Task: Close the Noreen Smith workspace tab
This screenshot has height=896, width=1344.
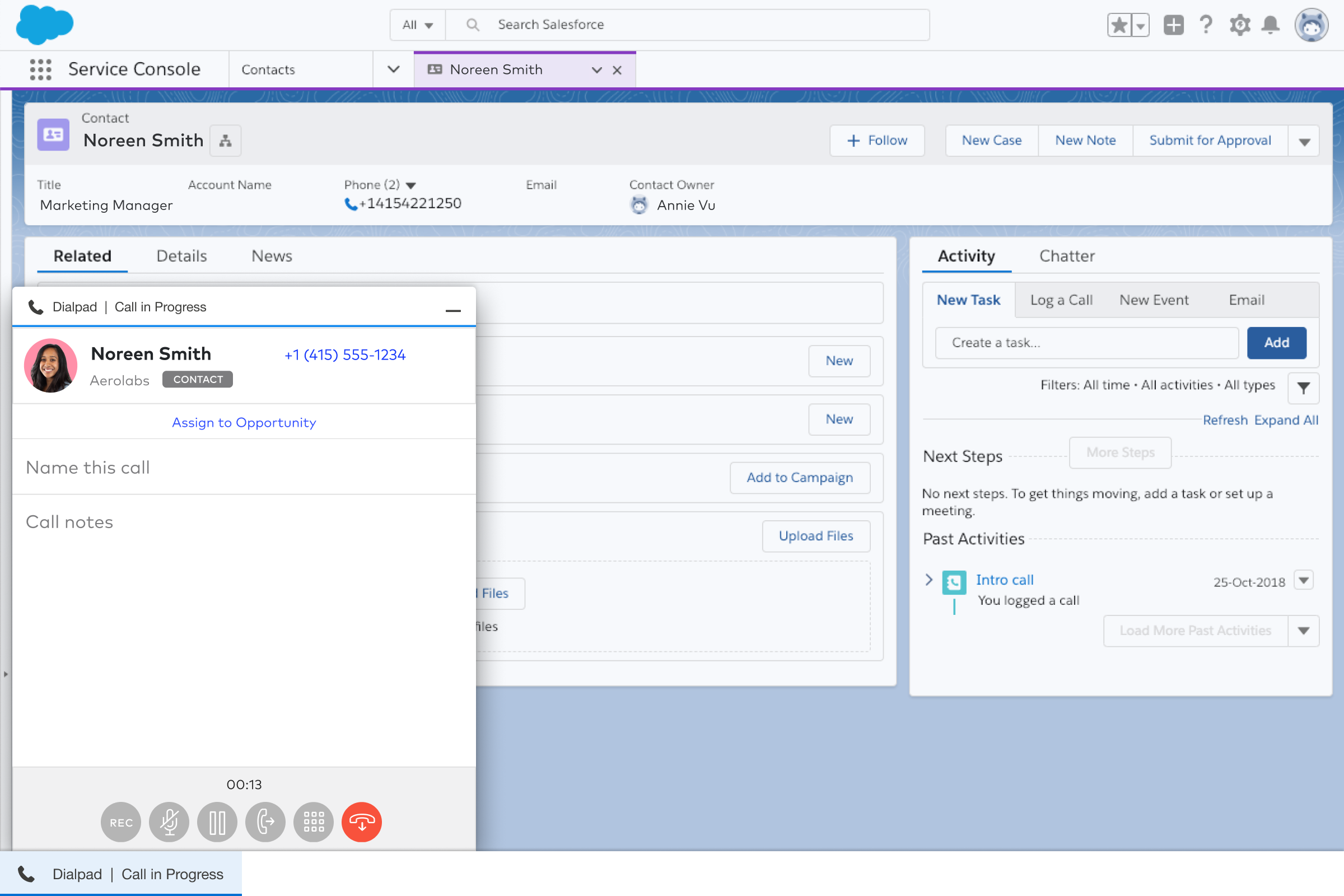Action: [x=617, y=71]
